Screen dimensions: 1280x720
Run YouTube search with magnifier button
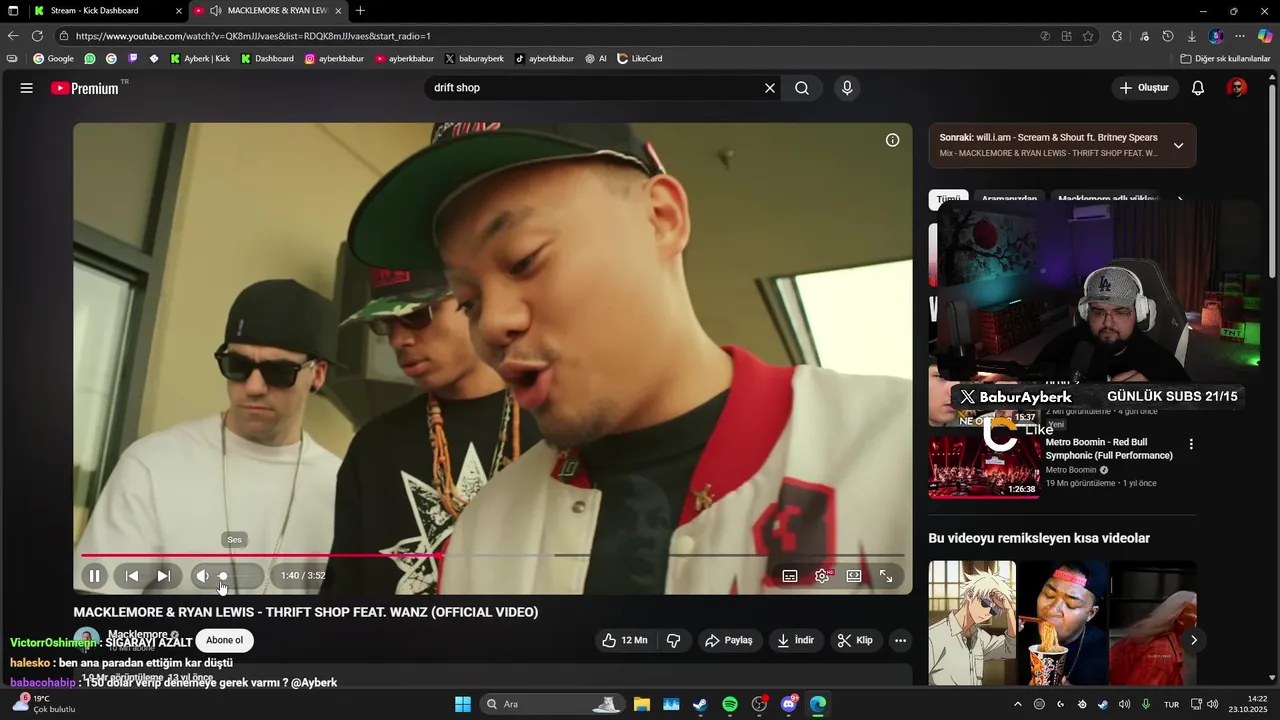(802, 88)
